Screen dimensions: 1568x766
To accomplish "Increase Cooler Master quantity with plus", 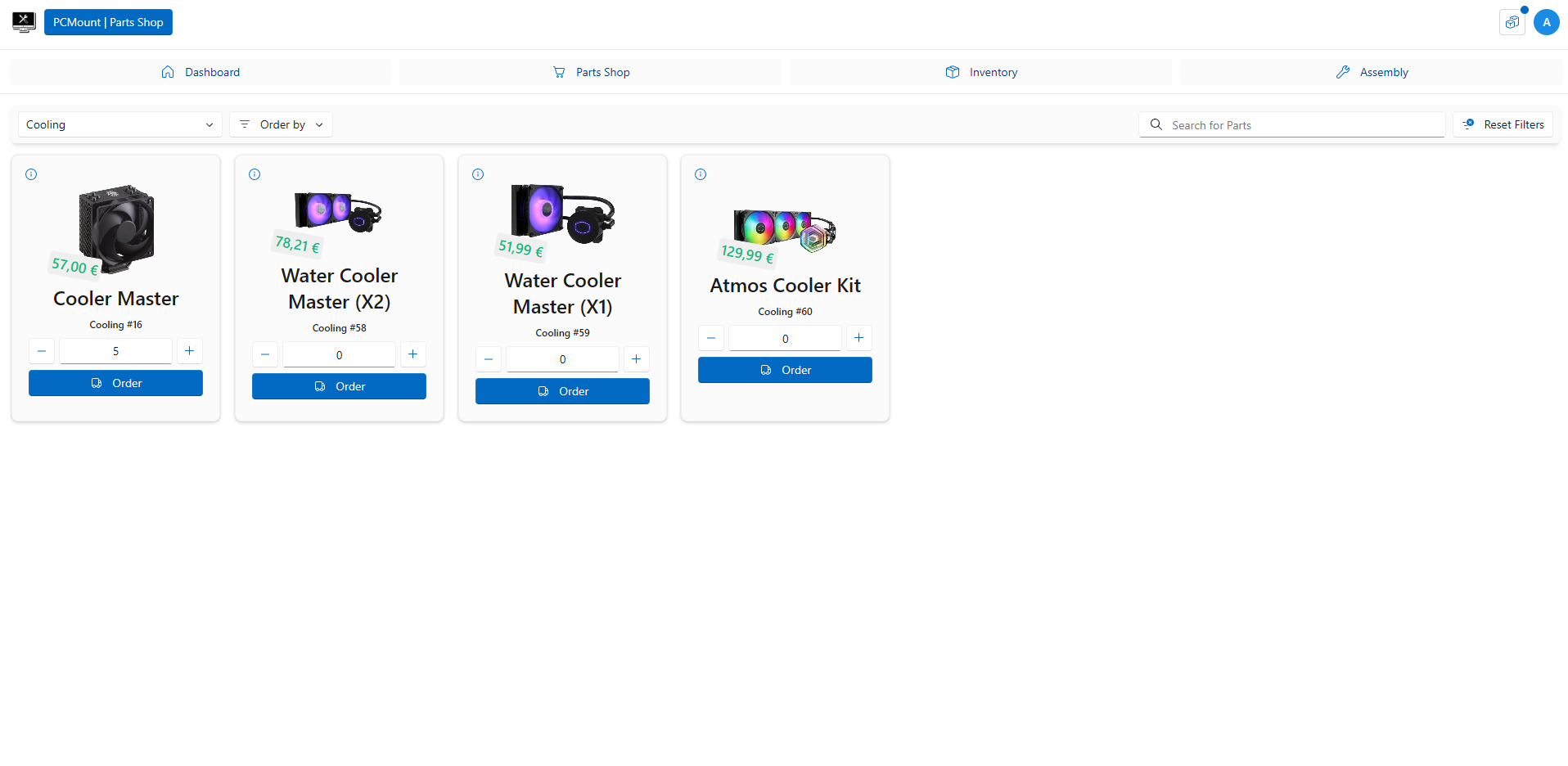I will 189,351.
